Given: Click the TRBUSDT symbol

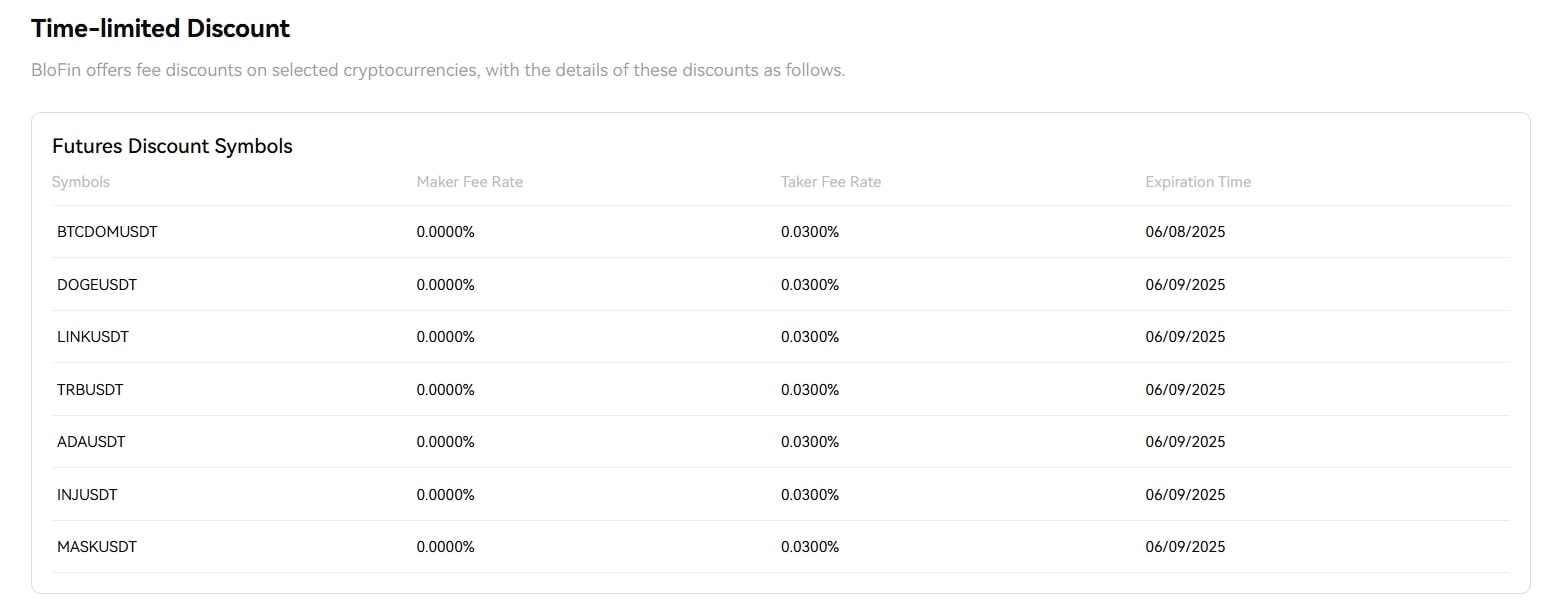Looking at the screenshot, I should (90, 390).
